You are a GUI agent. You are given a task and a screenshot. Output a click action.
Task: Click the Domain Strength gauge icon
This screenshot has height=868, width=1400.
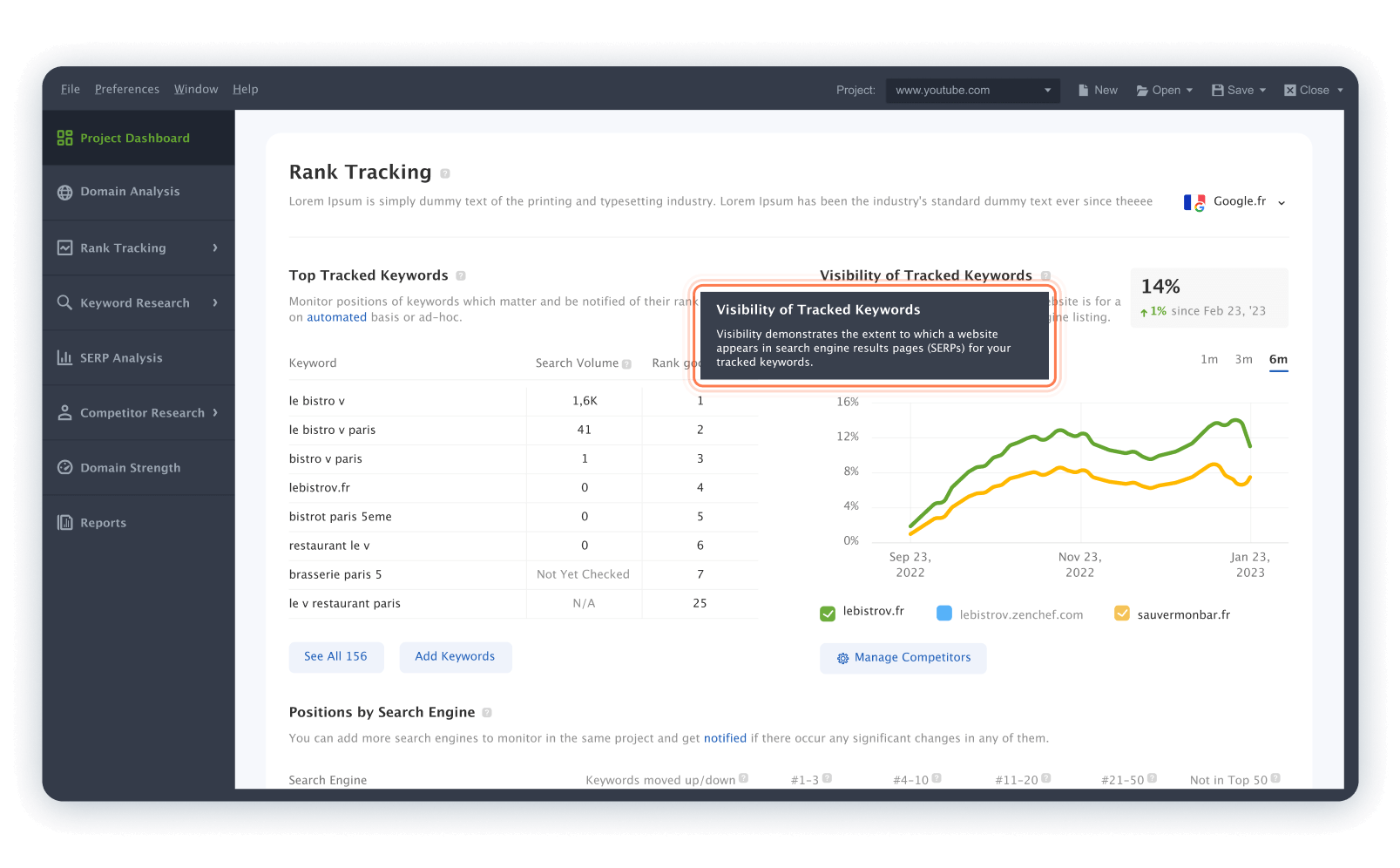tap(64, 467)
